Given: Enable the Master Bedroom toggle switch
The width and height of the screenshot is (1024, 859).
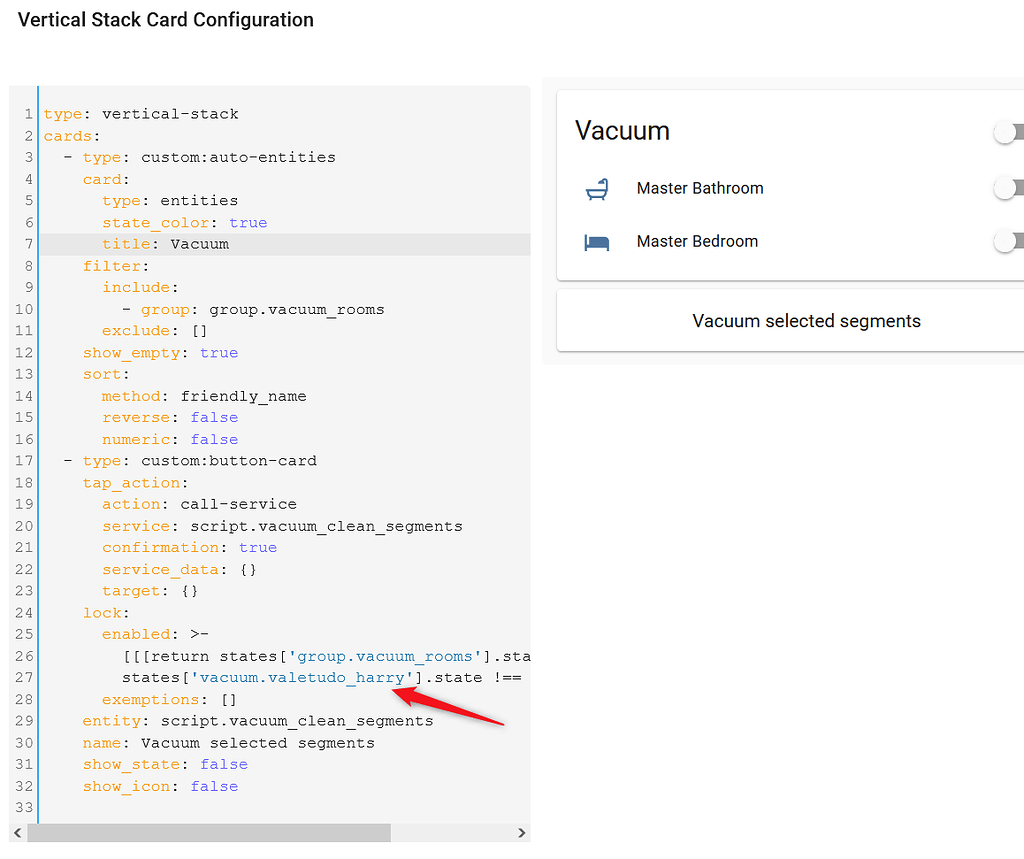Looking at the screenshot, I should tap(1007, 241).
